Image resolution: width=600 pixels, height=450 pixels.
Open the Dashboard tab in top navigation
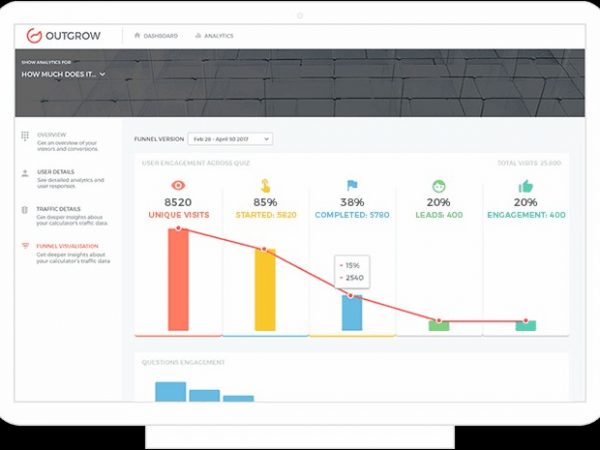(156, 36)
